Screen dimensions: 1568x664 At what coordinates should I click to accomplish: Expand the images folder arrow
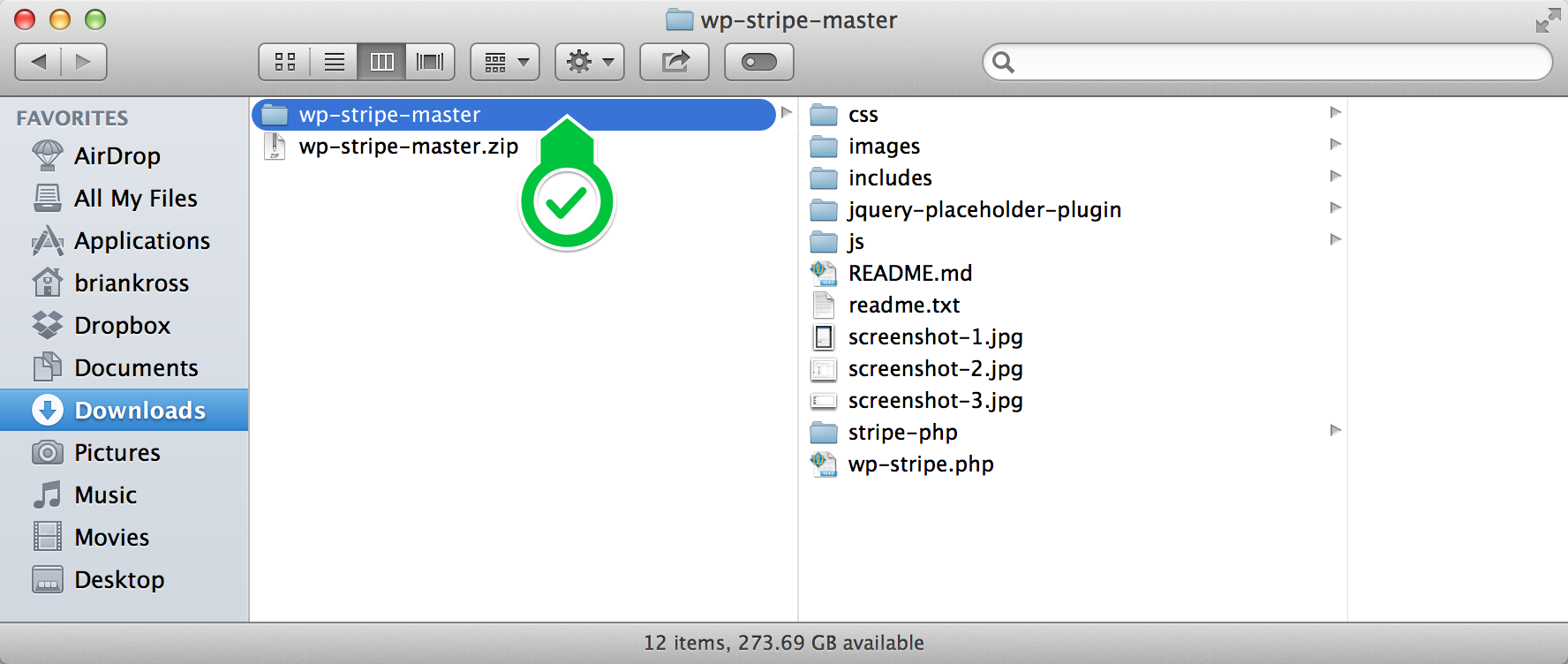pos(1336,144)
